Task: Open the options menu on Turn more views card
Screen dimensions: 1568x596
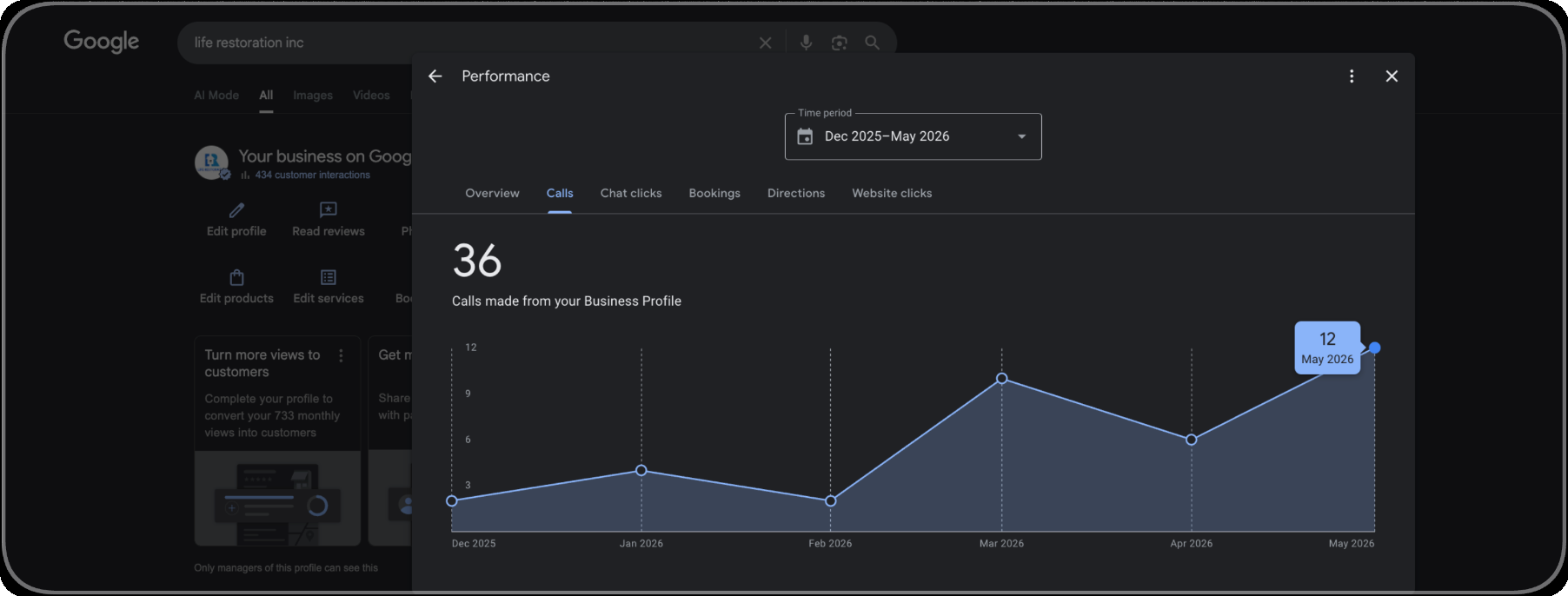Action: pos(341,356)
